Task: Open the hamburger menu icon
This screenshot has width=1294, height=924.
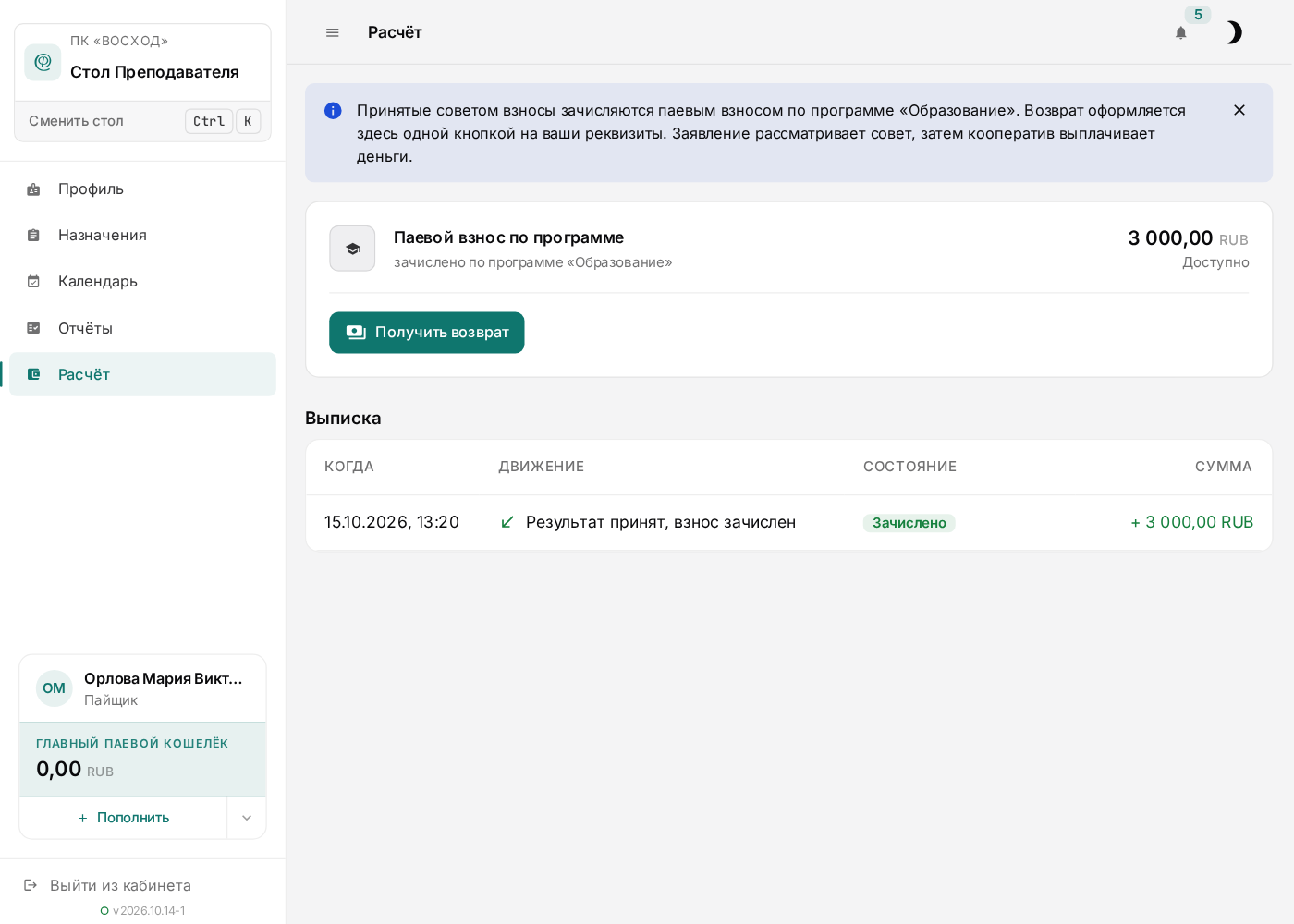Action: tap(333, 32)
